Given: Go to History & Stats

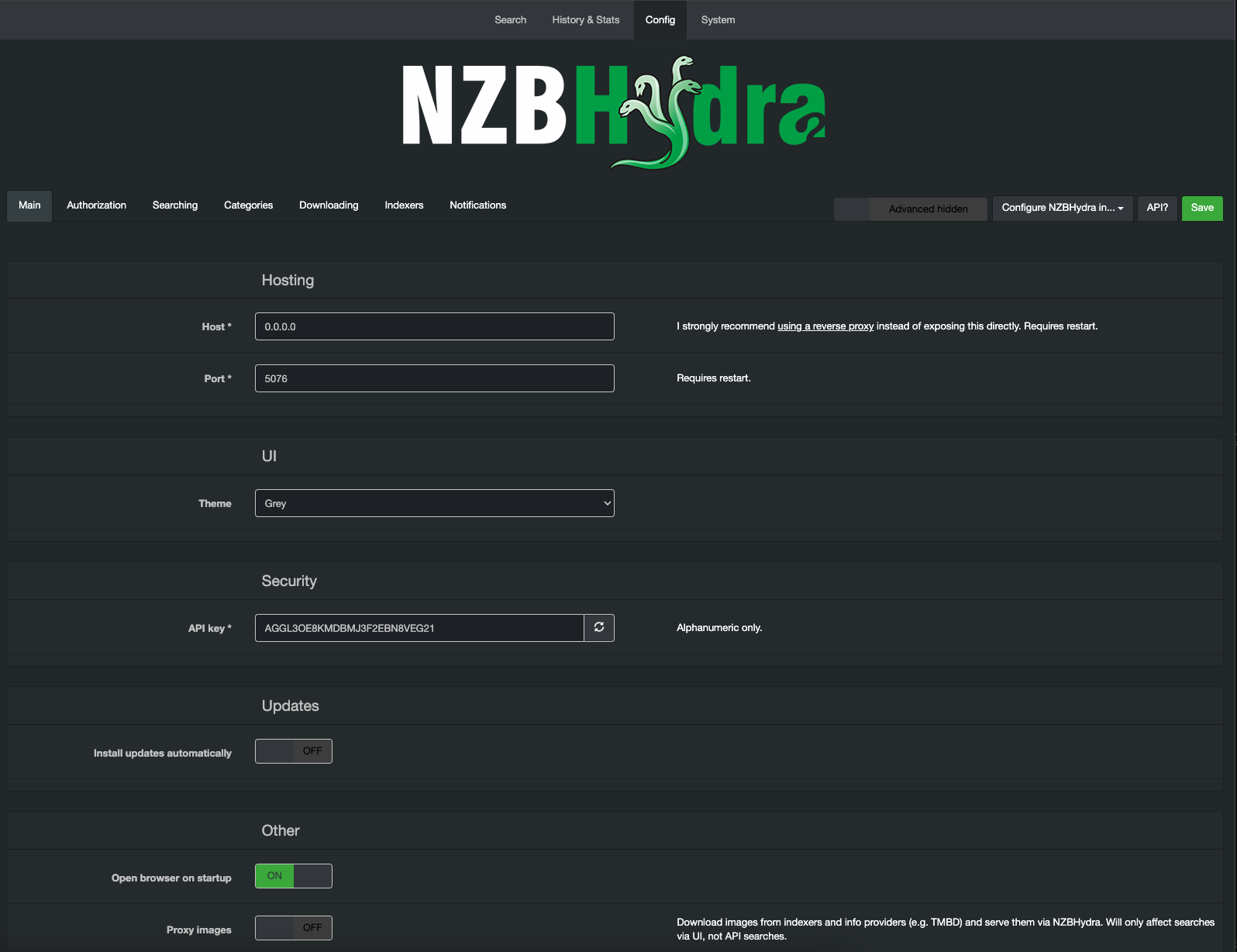Looking at the screenshot, I should pos(585,20).
